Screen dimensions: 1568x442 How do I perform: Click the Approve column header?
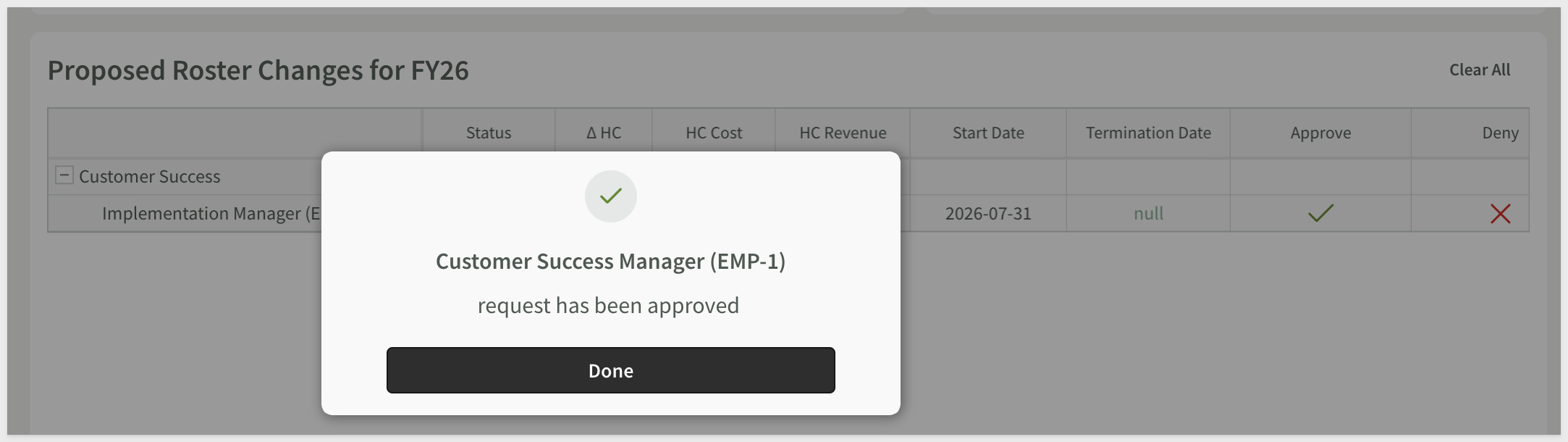pyautogui.click(x=1320, y=133)
